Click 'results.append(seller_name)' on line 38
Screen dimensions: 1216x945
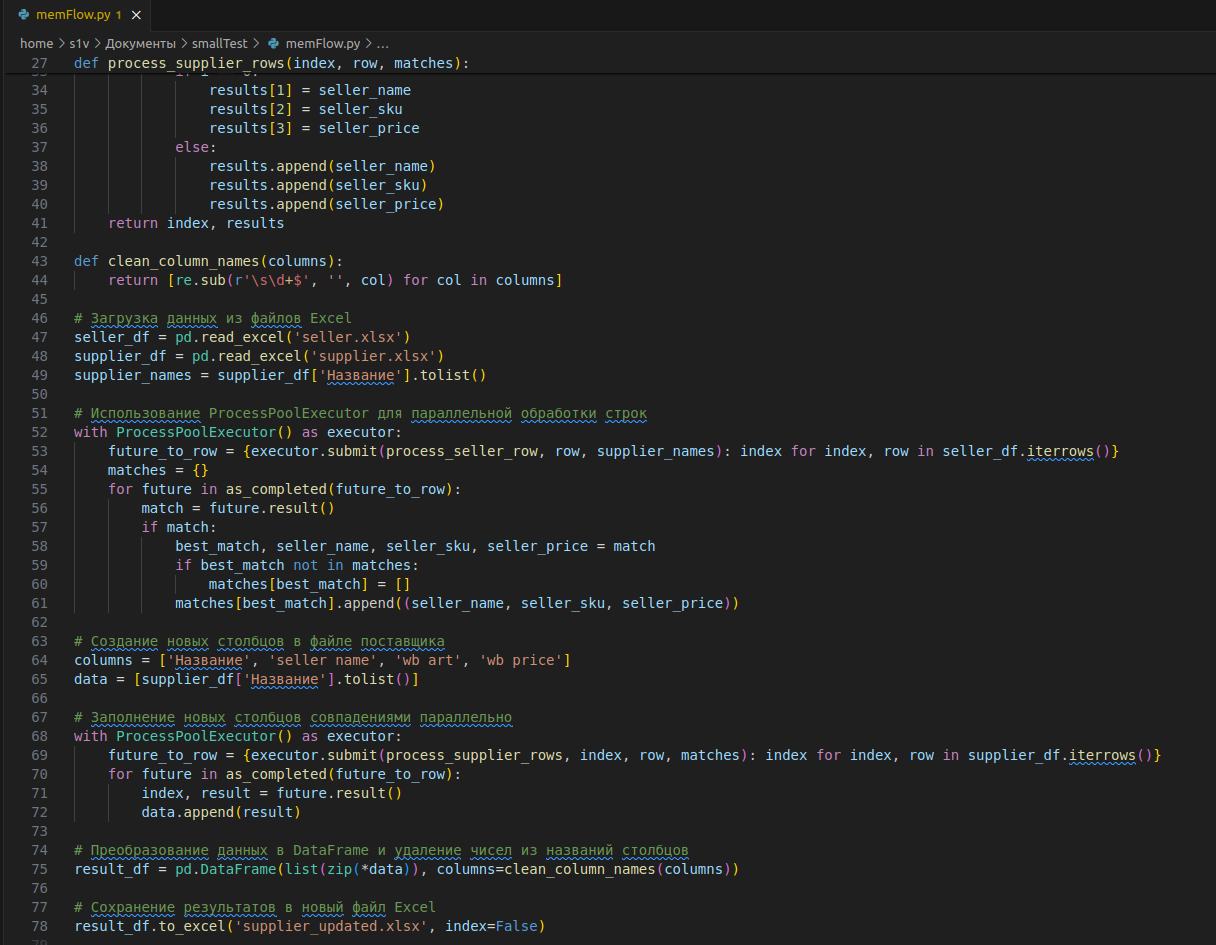[x=322, y=166]
